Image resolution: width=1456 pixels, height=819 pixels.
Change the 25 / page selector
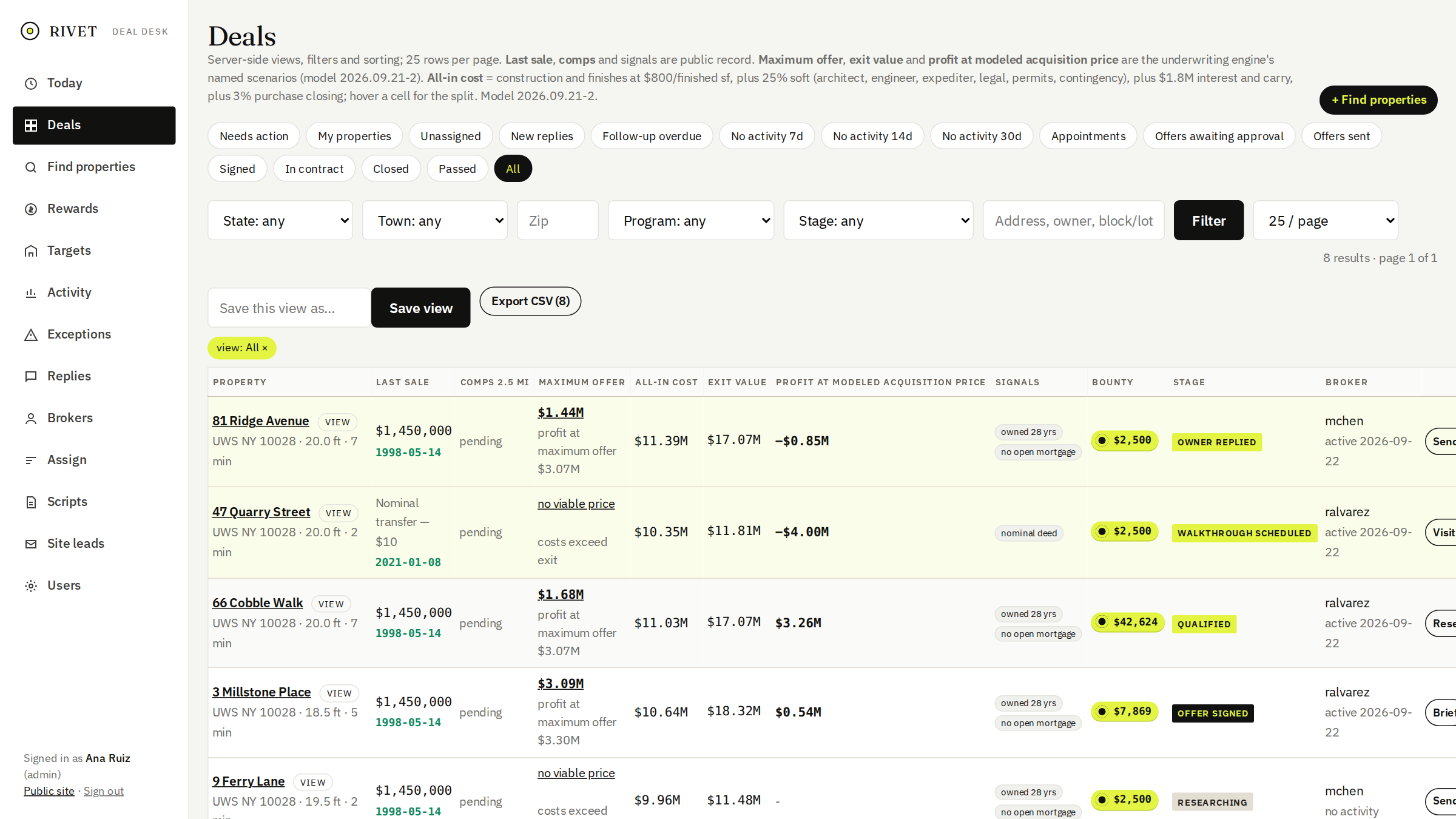1326,220
